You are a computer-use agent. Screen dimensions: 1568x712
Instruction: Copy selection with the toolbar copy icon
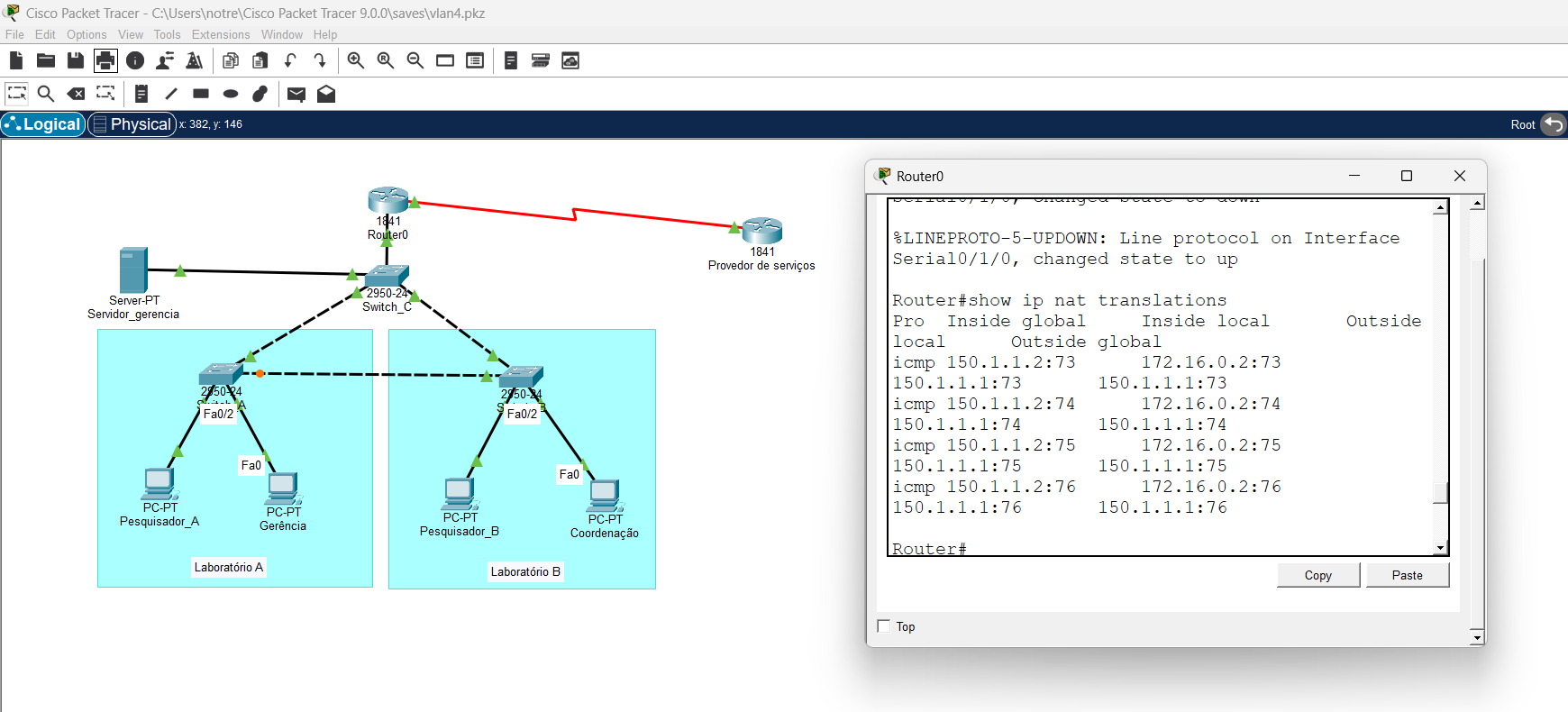click(231, 60)
